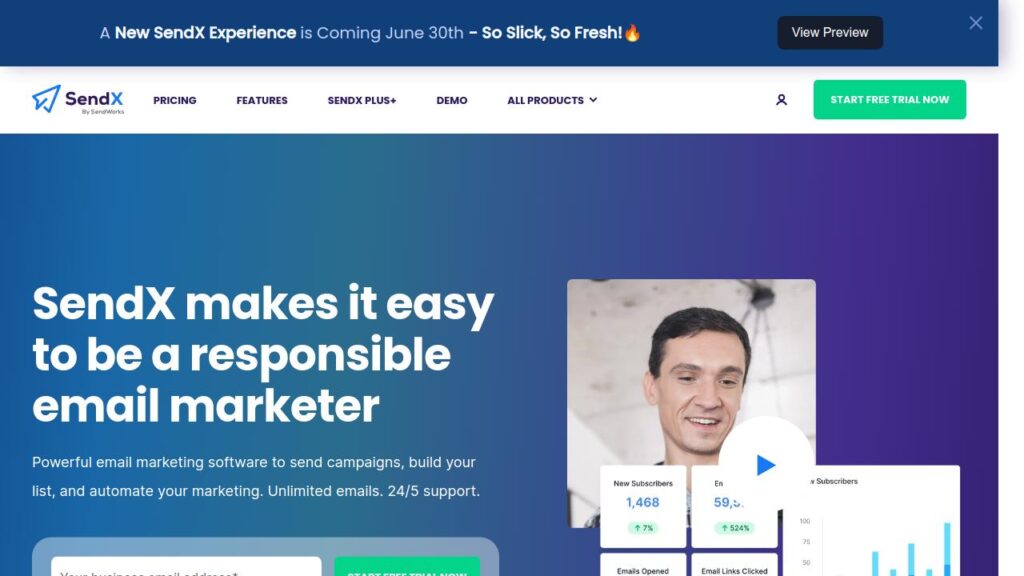Open the user account profile icon

781,100
